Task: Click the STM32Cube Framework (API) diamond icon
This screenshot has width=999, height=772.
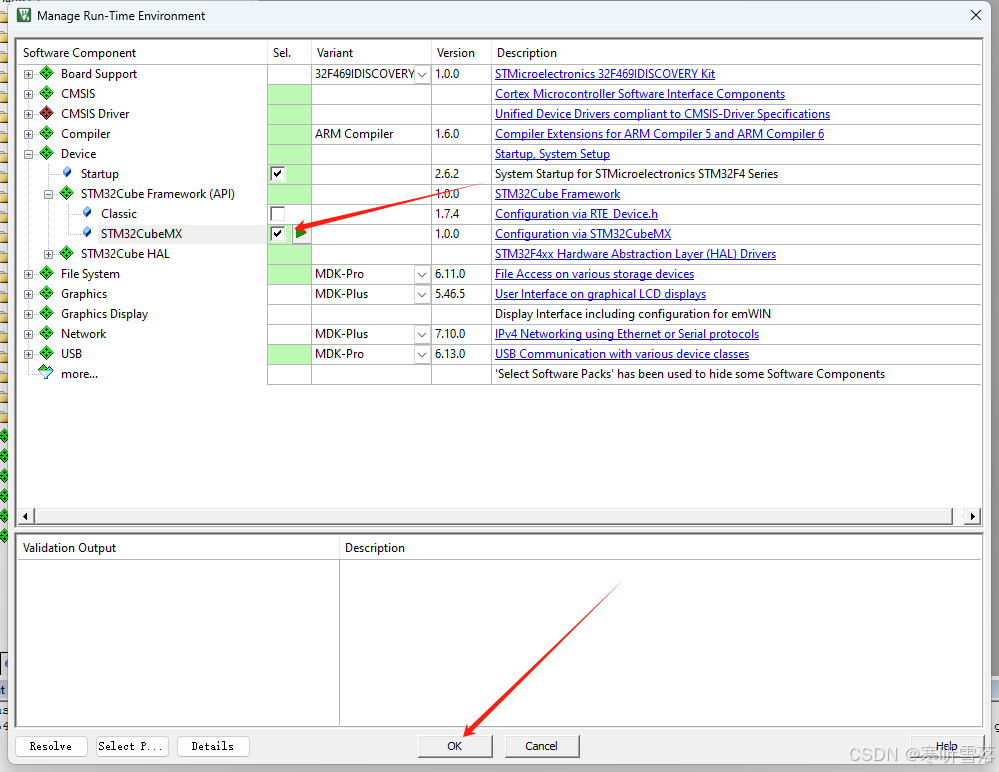Action: click(x=66, y=193)
